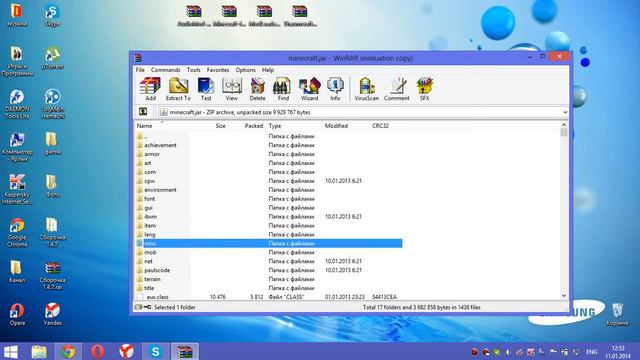The height and width of the screenshot is (360, 640).
Task: Run the Test archive tool
Action: tap(206, 89)
